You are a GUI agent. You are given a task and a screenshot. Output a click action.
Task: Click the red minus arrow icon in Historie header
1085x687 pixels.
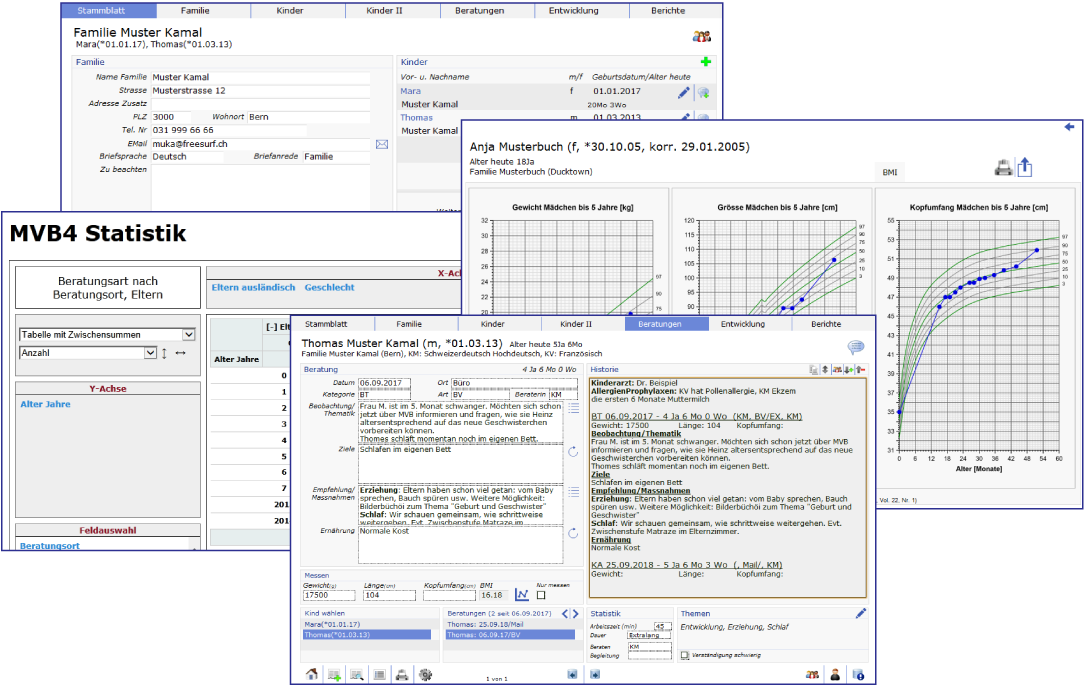(861, 370)
